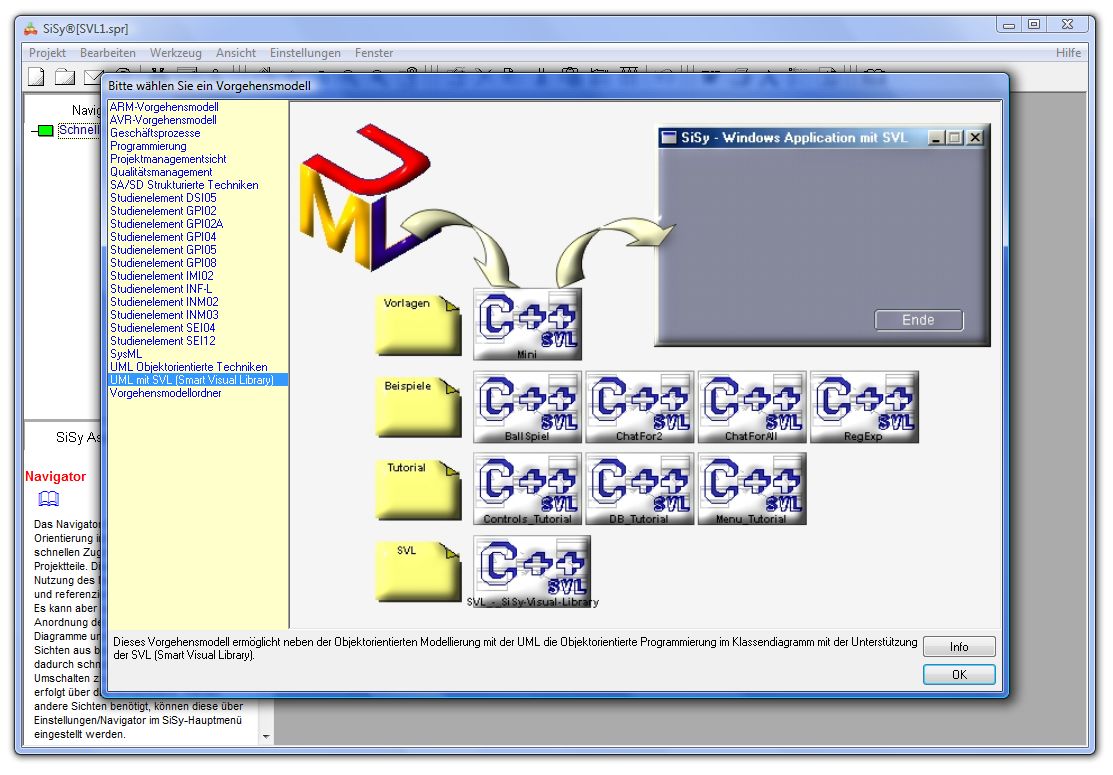Open the Werkzeug menu

[x=175, y=53]
